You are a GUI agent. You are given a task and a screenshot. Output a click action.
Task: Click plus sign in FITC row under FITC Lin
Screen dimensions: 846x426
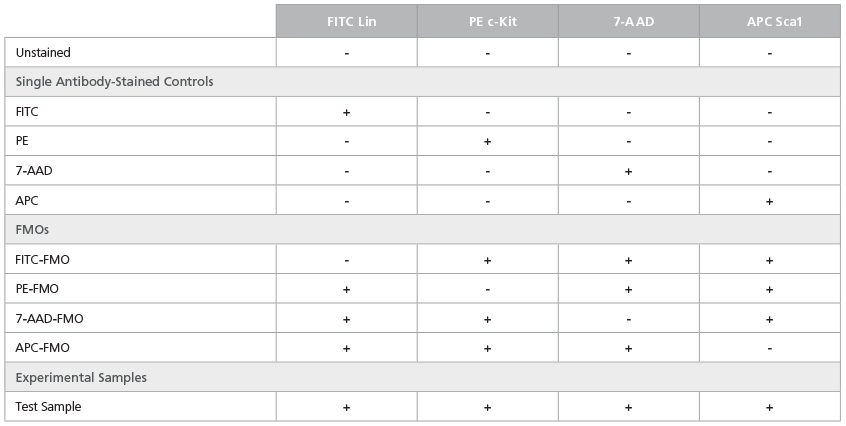click(346, 112)
